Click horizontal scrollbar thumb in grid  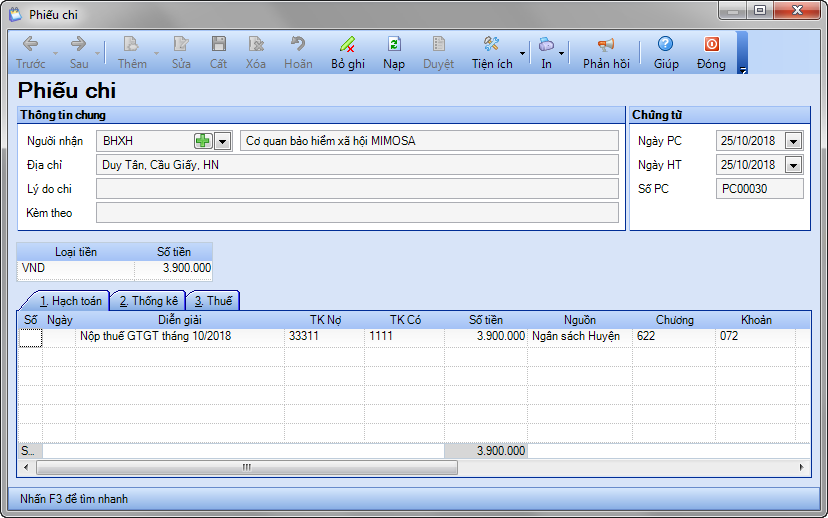[x=247, y=467]
